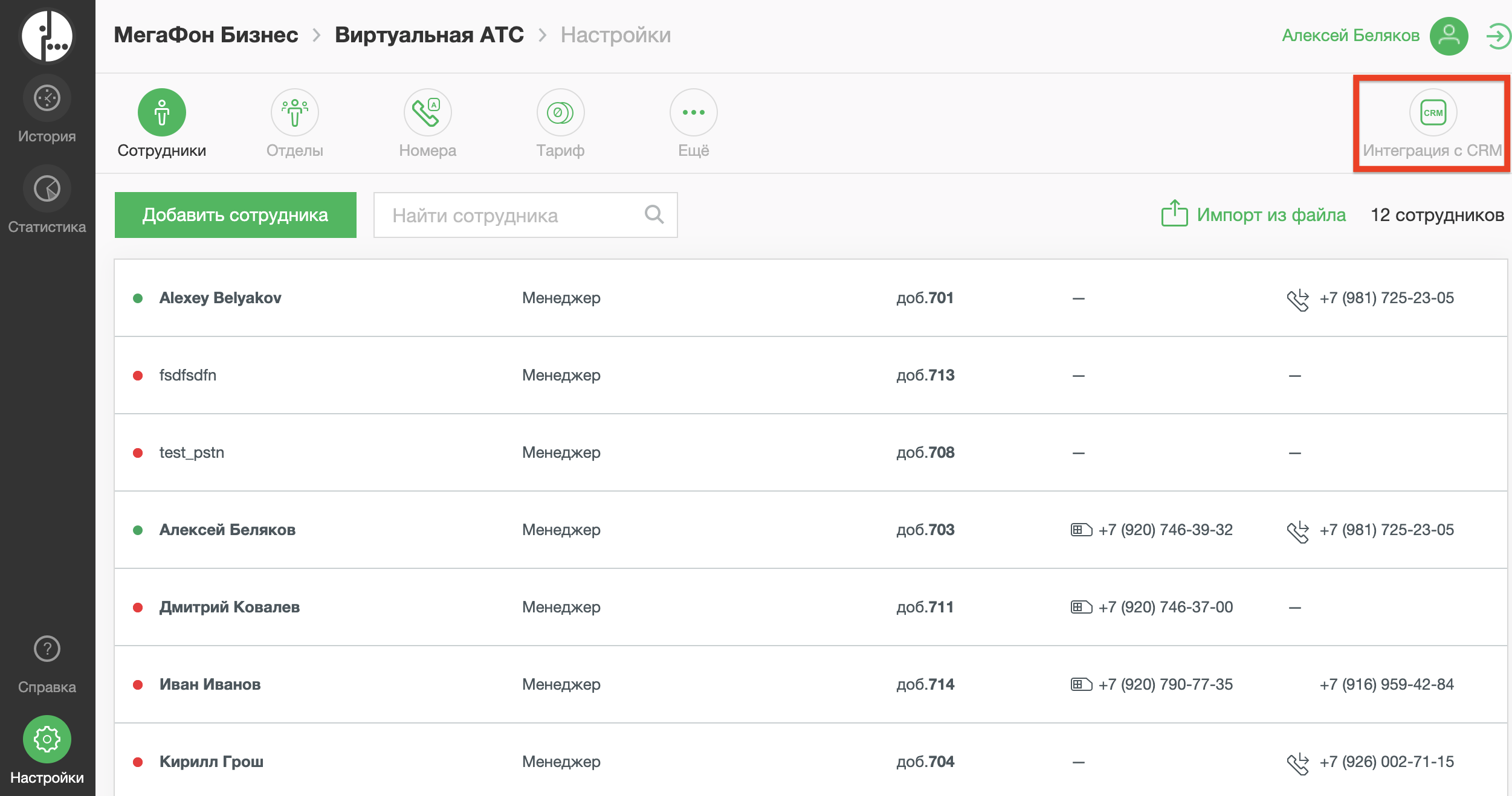Open the Статистика sidebar icon
The width and height of the screenshot is (1512, 796).
47,188
